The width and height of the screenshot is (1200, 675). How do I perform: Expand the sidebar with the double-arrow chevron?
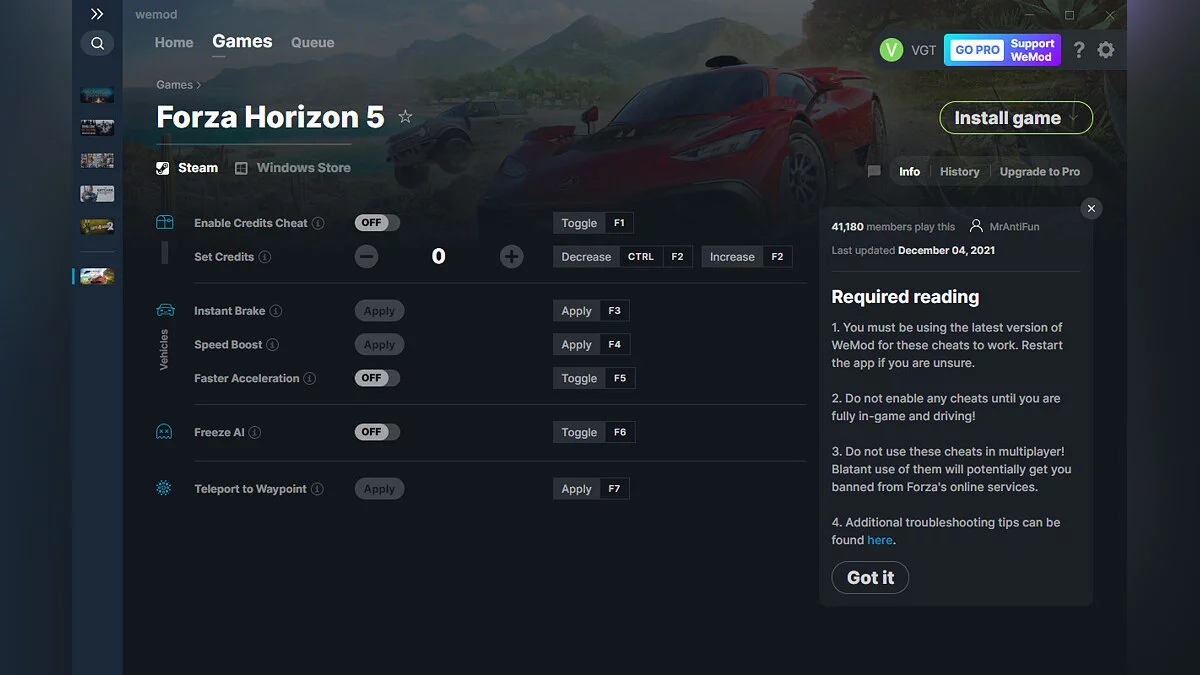(97, 14)
